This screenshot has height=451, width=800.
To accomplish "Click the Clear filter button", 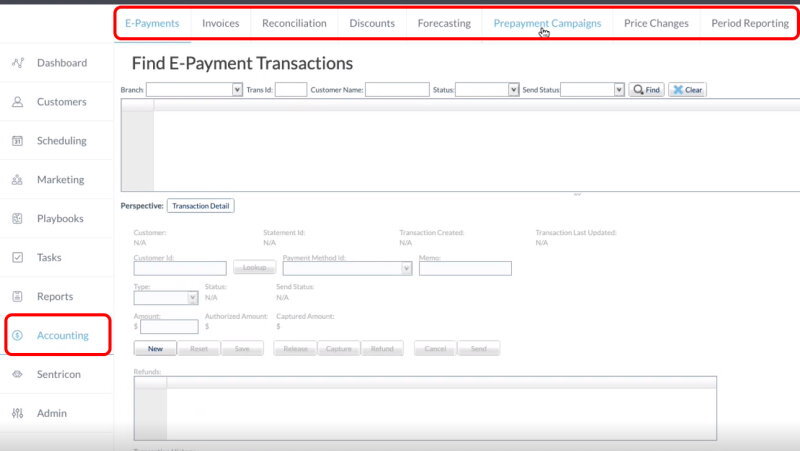I will [x=687, y=90].
